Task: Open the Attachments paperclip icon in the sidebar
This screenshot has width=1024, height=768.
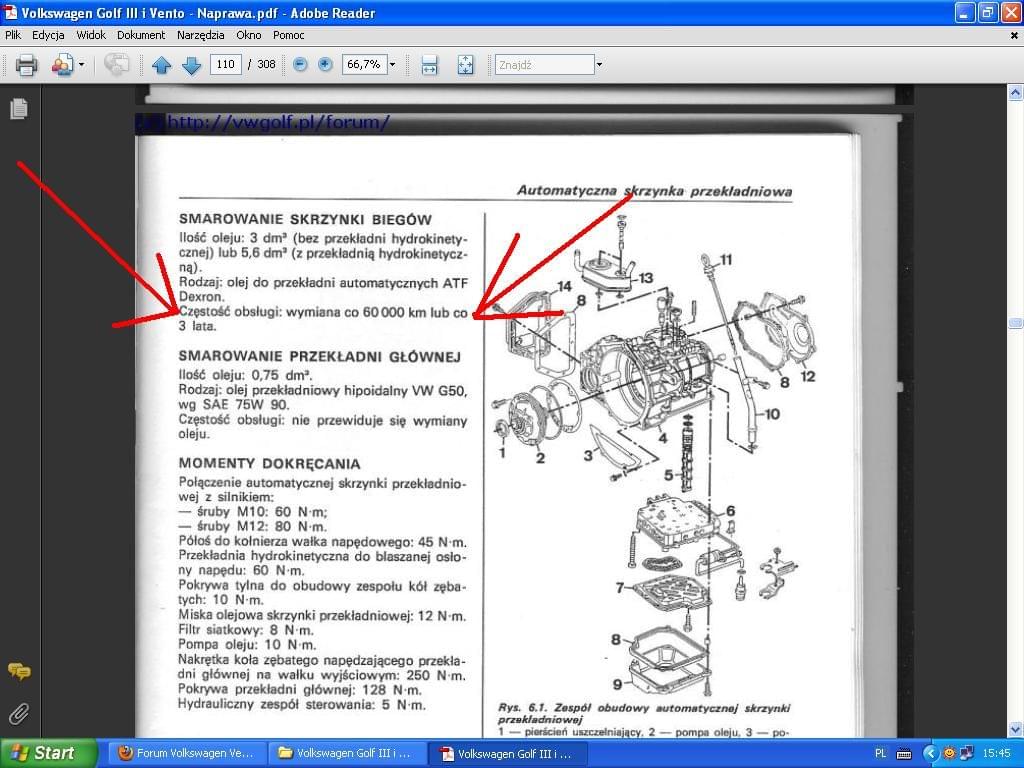Action: [x=19, y=714]
